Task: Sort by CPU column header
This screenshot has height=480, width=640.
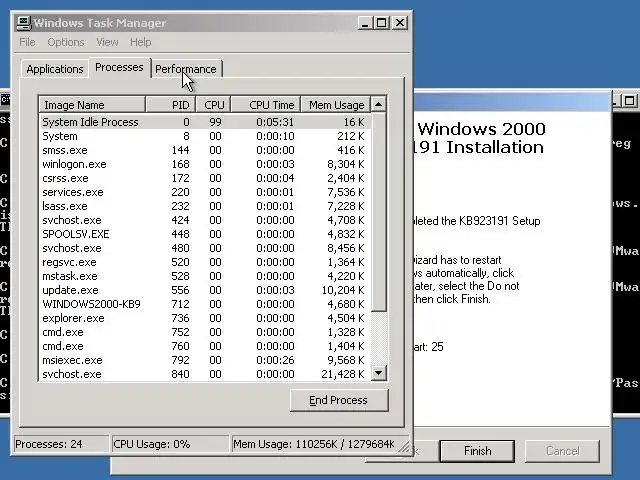Action: (213, 105)
